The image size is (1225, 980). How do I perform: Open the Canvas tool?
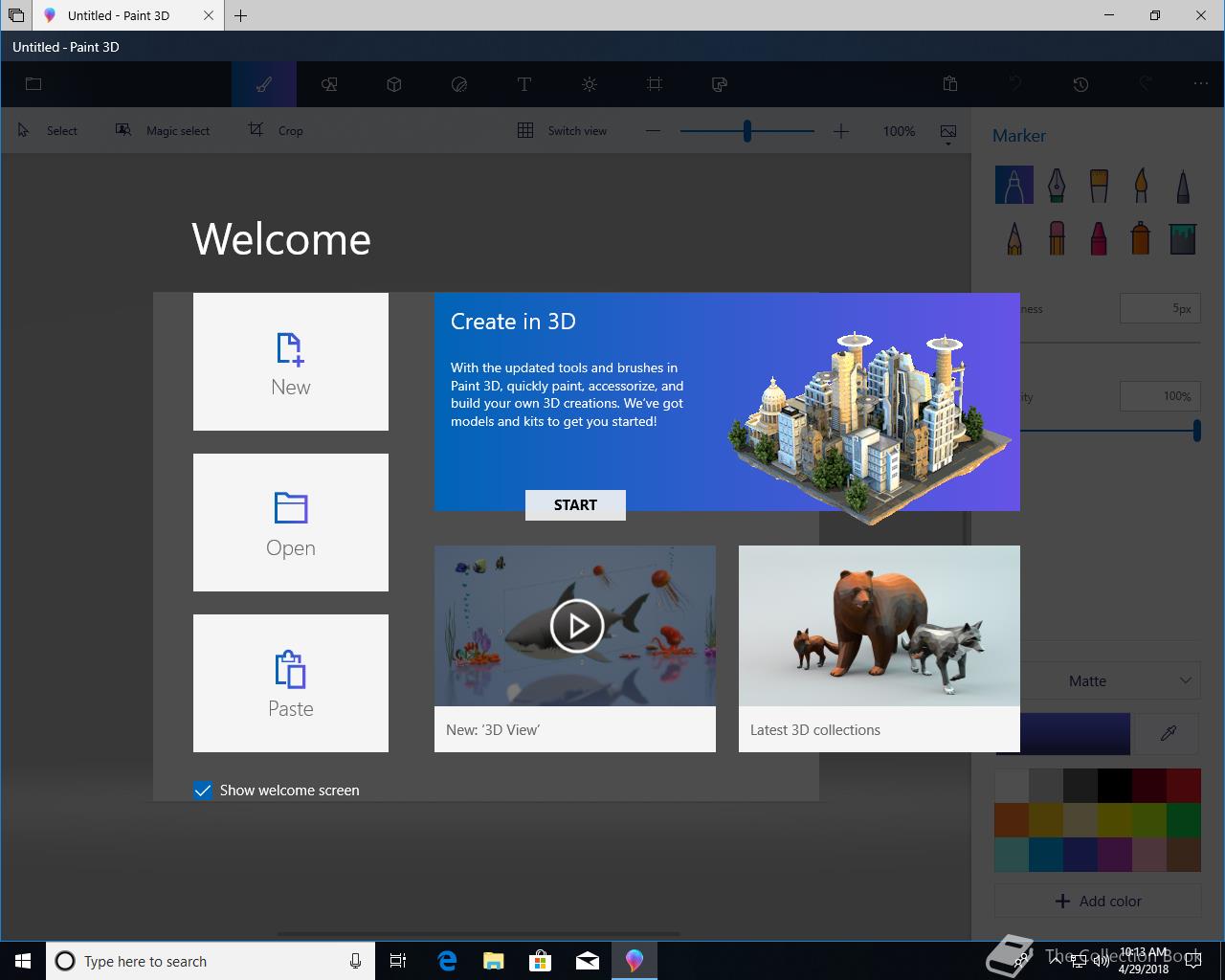click(655, 84)
